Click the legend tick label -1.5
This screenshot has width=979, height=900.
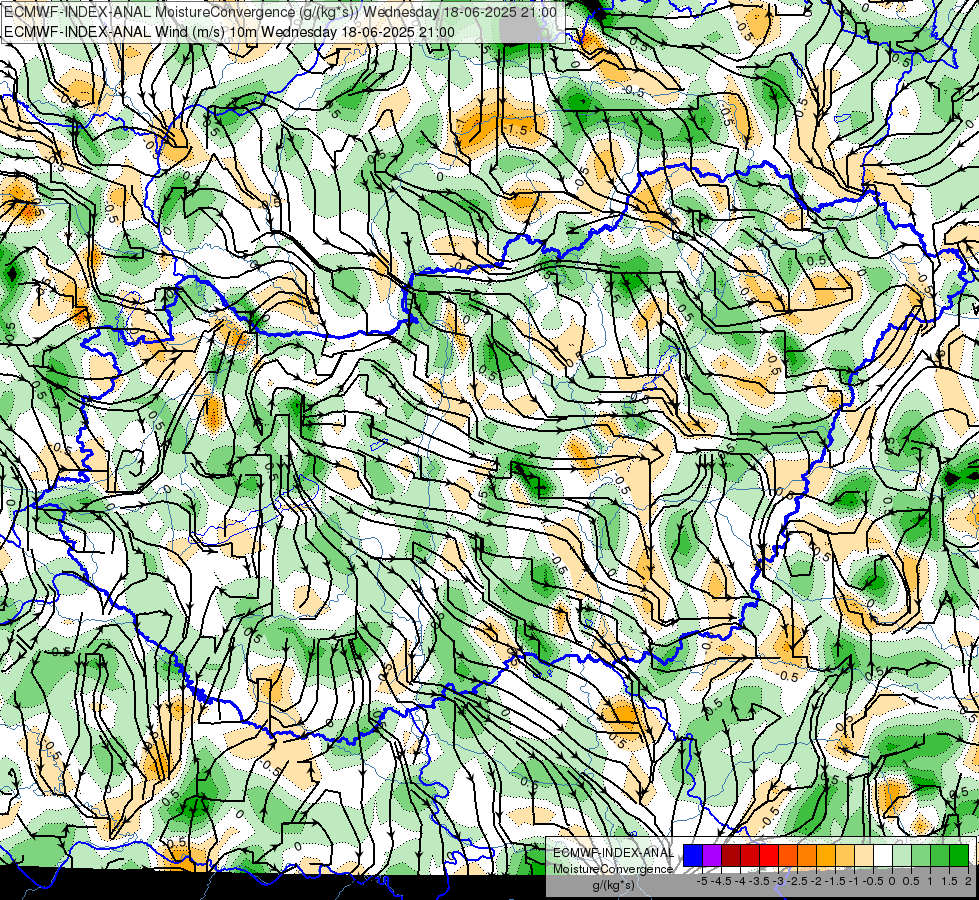[x=835, y=881]
